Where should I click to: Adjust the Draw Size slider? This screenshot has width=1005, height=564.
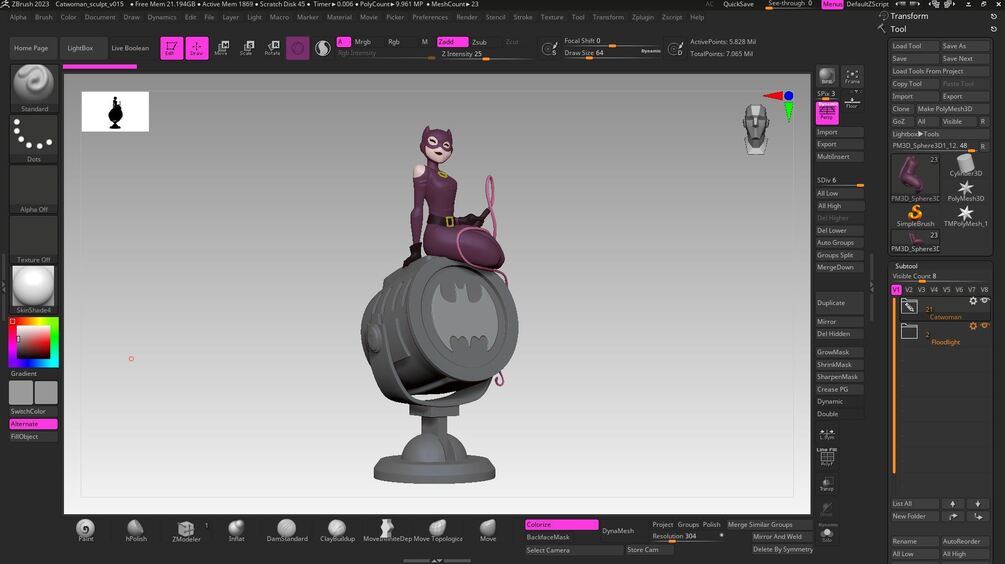coord(612,53)
